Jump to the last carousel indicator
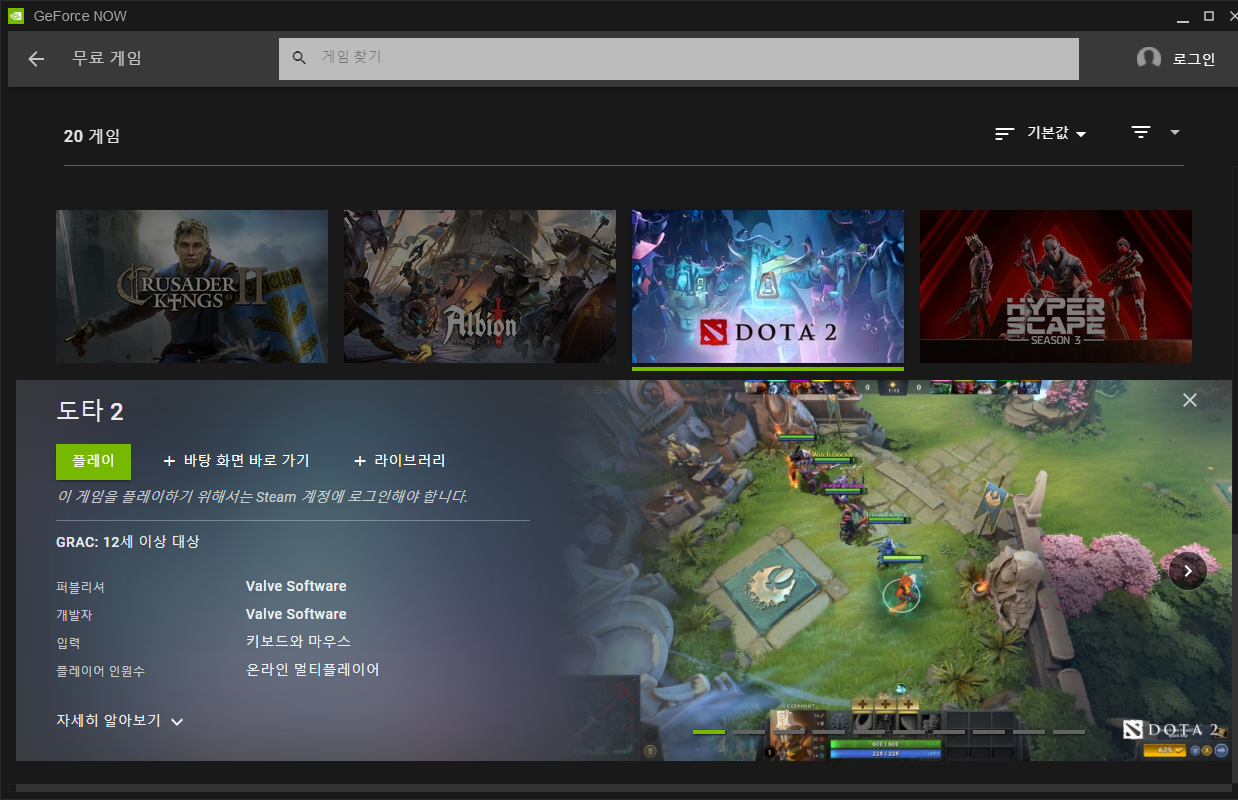 [1069, 732]
